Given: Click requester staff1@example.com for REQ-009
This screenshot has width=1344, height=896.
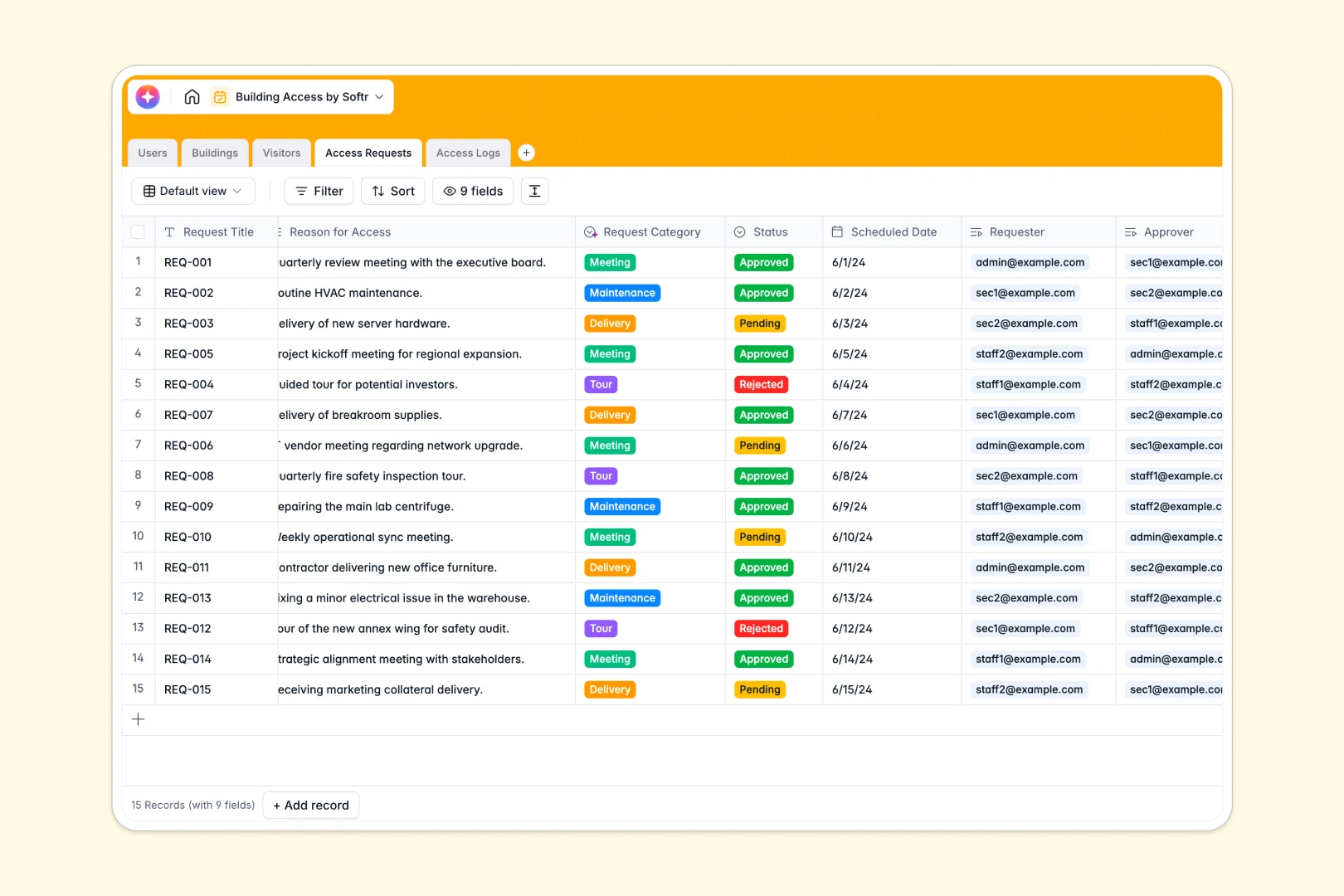Looking at the screenshot, I should click(1029, 507).
